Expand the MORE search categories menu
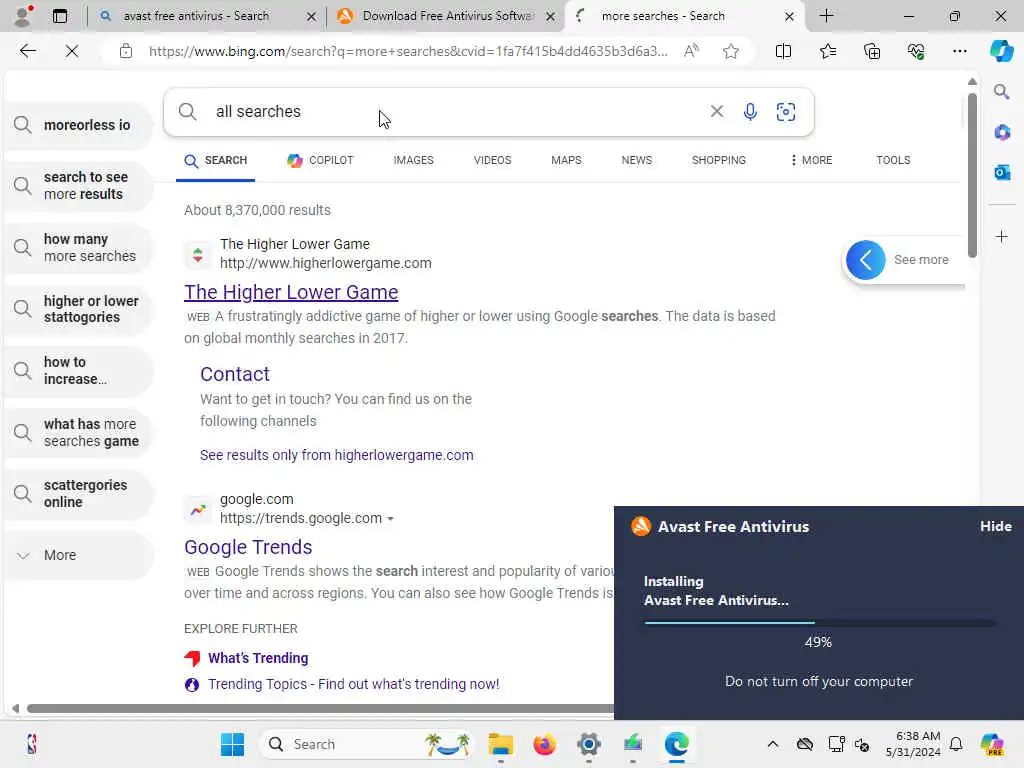 click(x=811, y=161)
